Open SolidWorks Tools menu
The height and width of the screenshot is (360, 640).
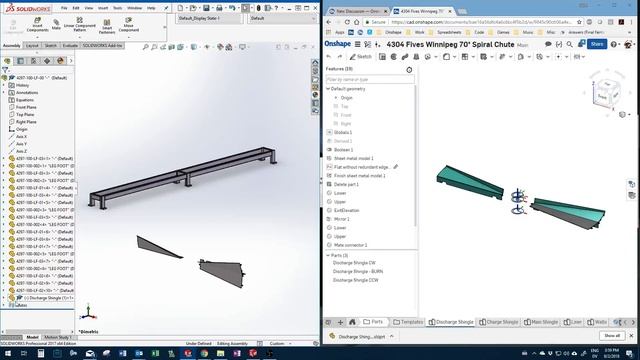point(118,8)
